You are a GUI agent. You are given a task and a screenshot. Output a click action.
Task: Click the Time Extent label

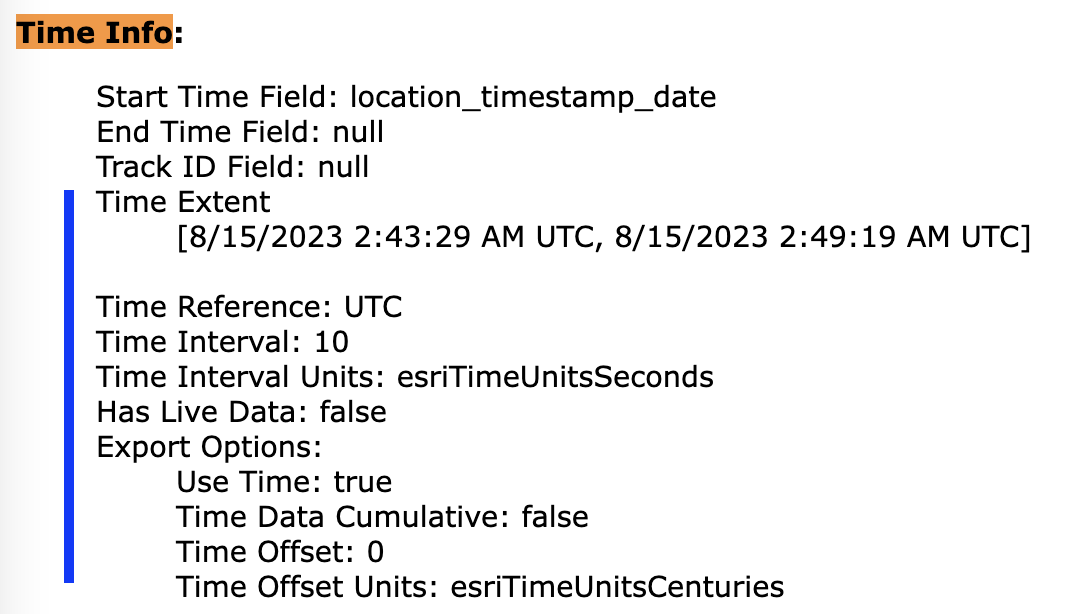[x=183, y=202]
